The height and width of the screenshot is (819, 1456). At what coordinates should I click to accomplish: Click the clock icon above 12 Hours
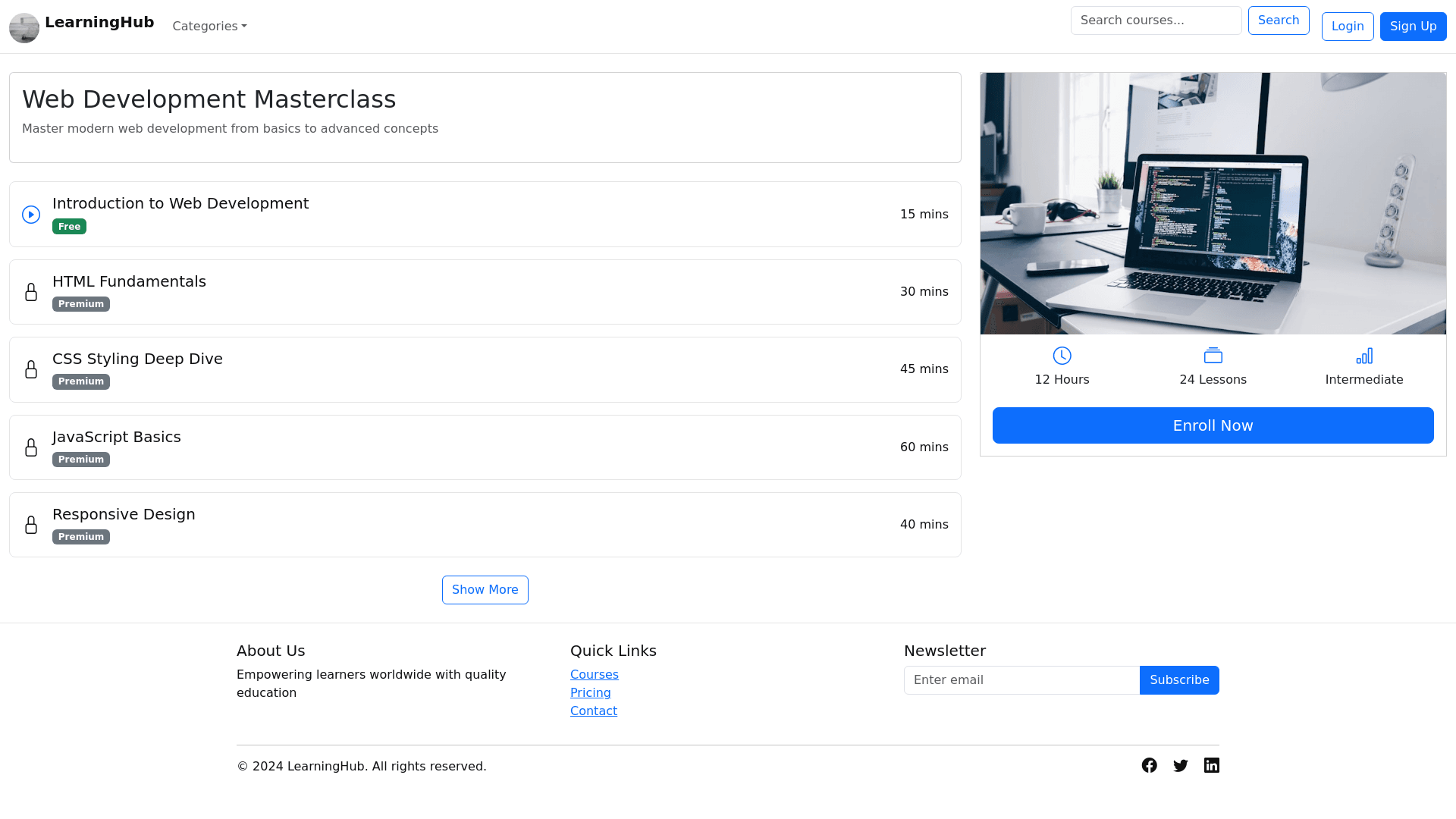click(1062, 356)
